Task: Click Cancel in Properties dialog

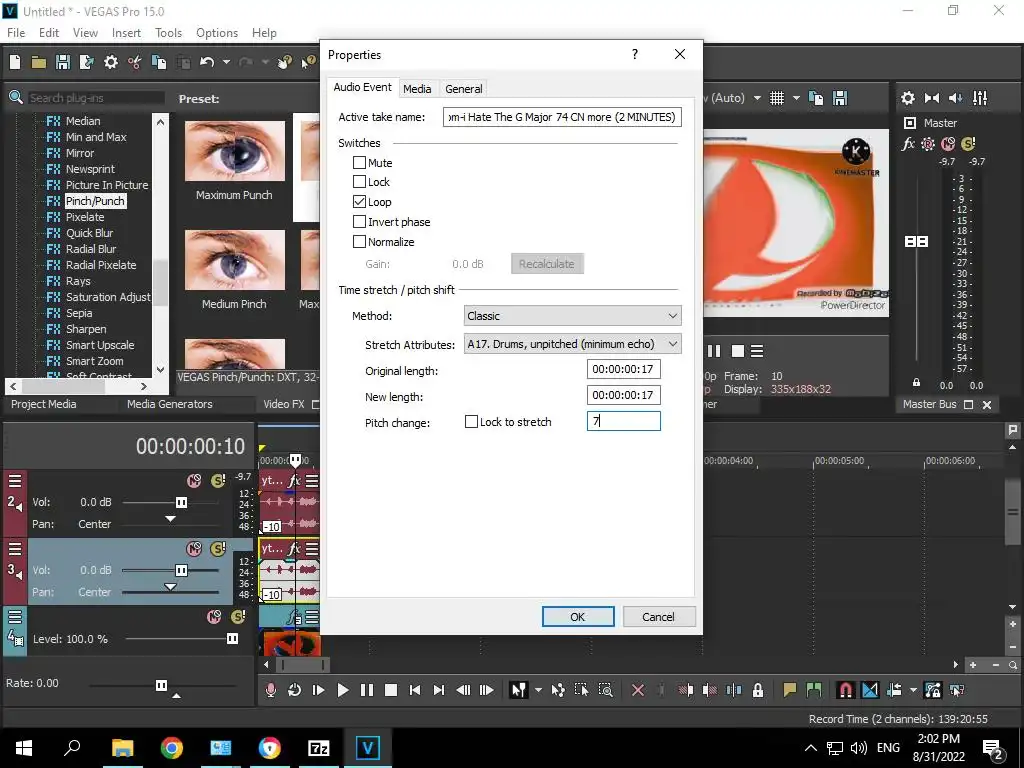Action: click(658, 616)
